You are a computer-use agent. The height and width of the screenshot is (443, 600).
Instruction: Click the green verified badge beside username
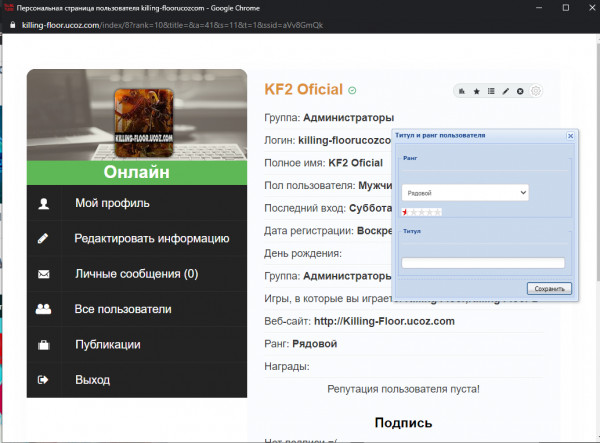352,90
